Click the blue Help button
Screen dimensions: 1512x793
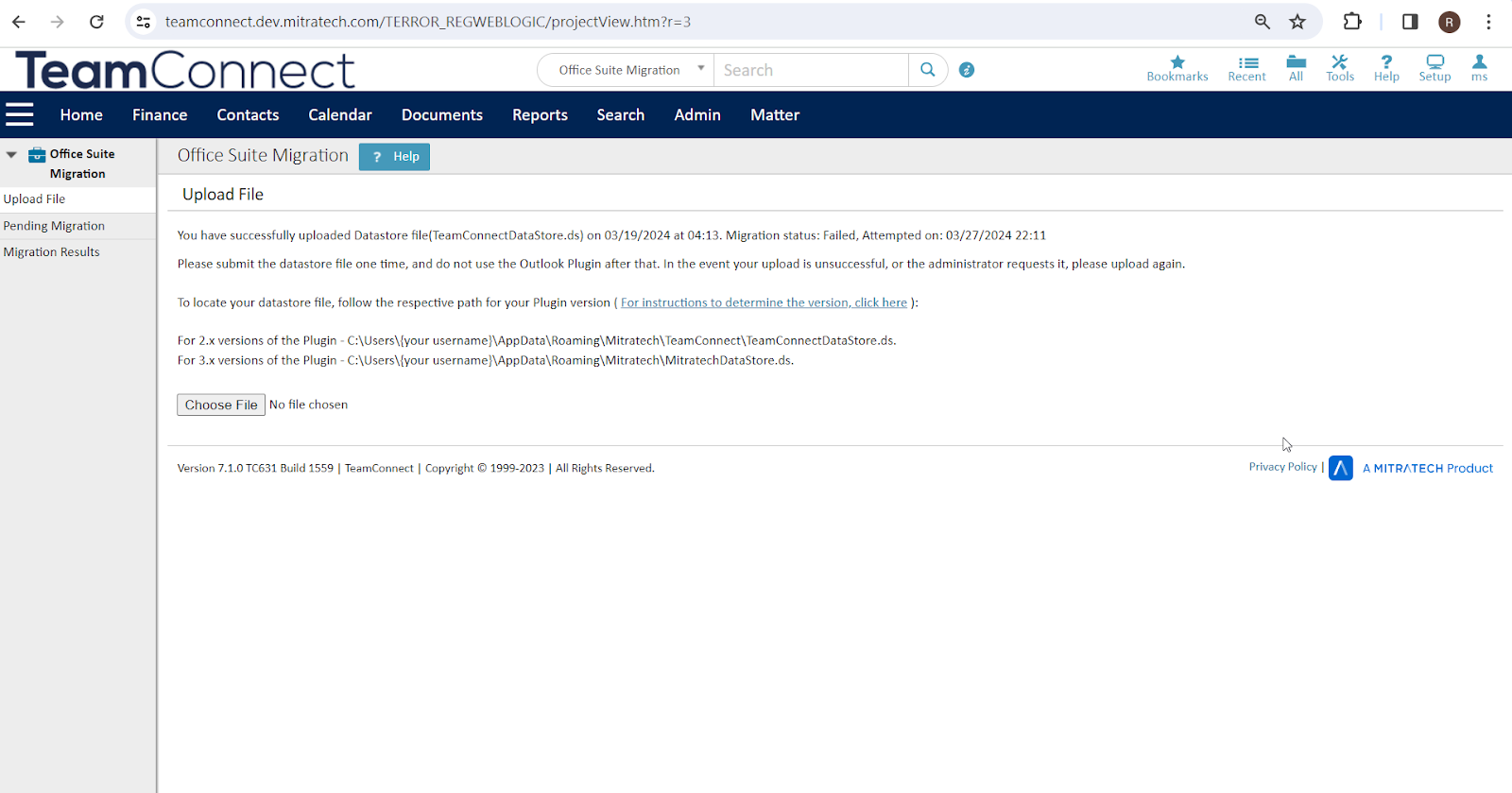[x=394, y=157]
